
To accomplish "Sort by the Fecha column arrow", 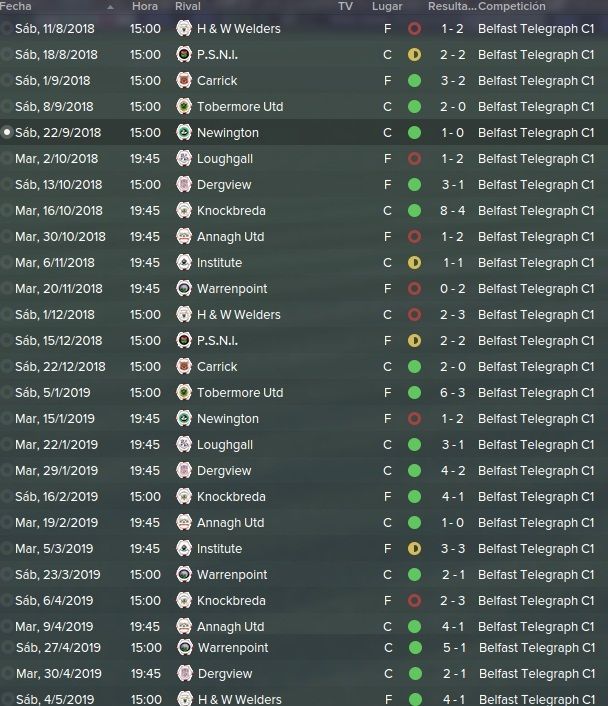I will point(110,7).
